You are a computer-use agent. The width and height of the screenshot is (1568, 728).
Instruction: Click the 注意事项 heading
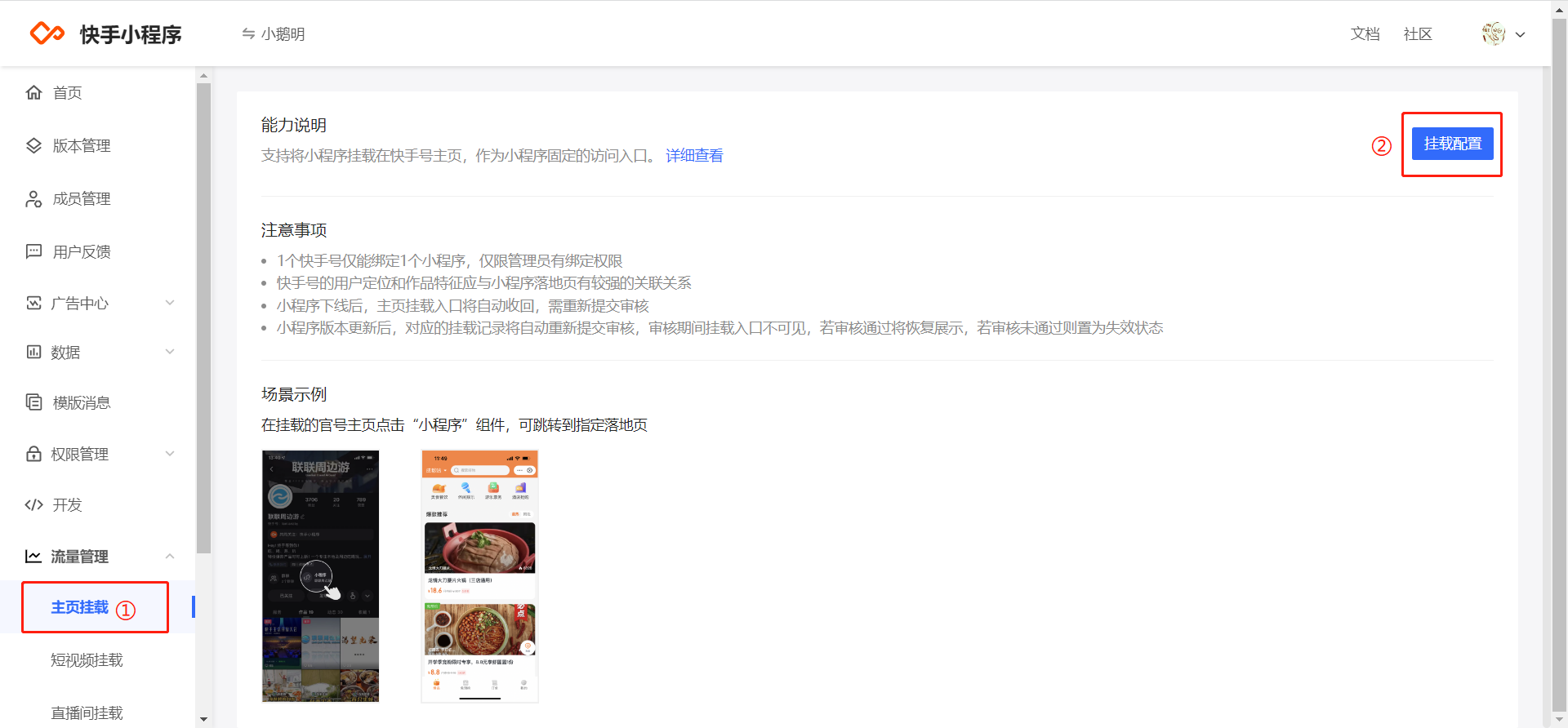click(x=294, y=230)
